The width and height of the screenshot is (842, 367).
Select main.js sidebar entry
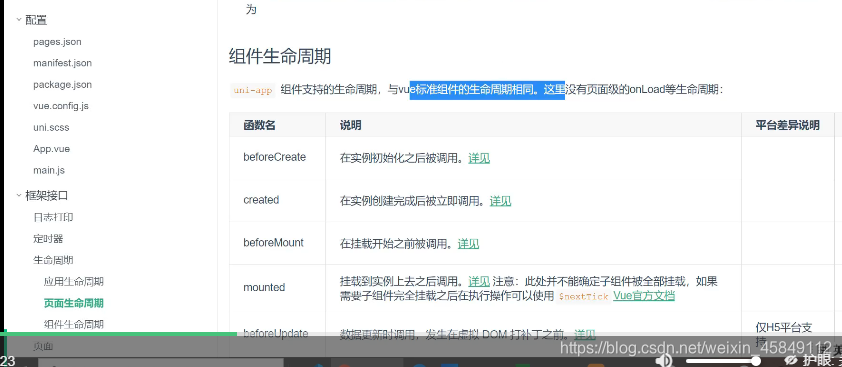pos(49,170)
